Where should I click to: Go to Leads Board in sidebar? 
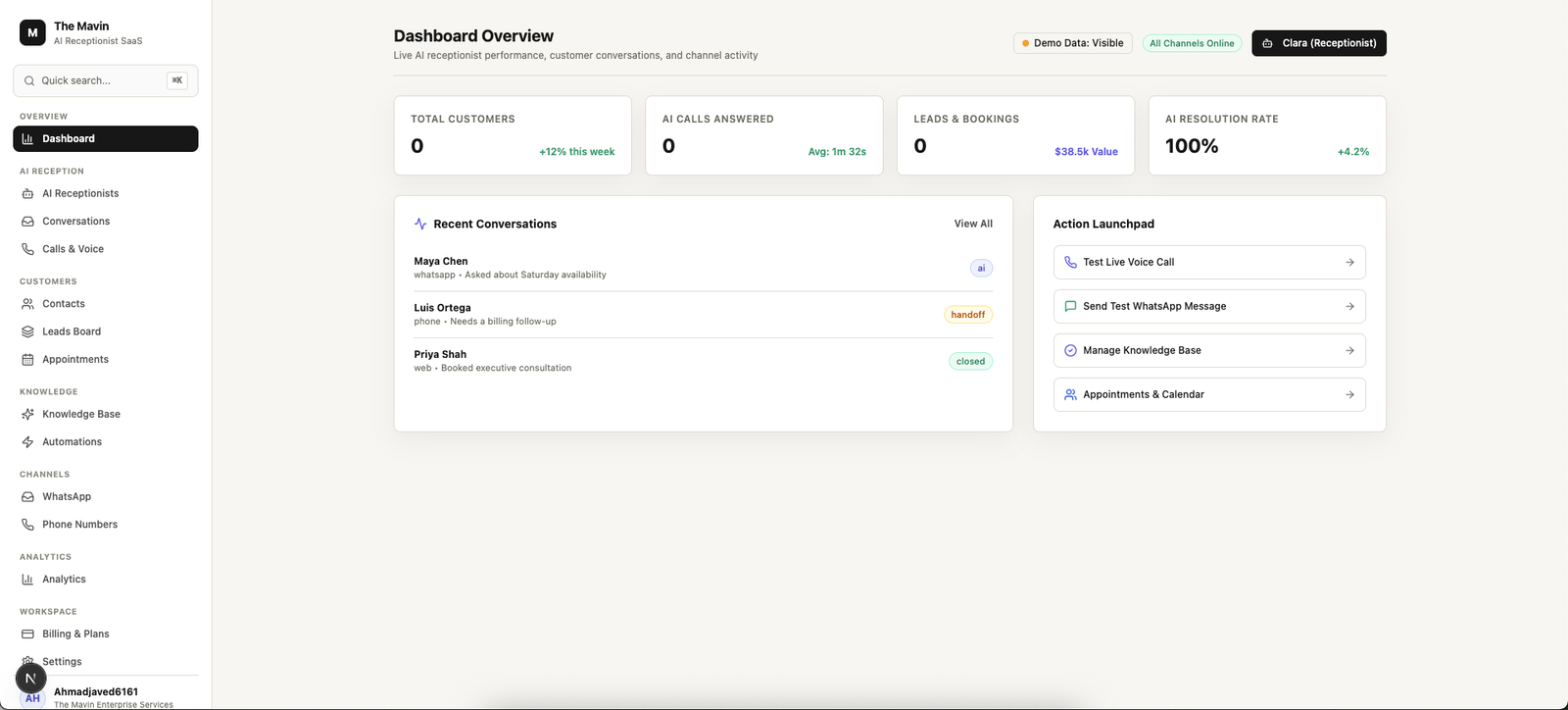click(x=106, y=331)
